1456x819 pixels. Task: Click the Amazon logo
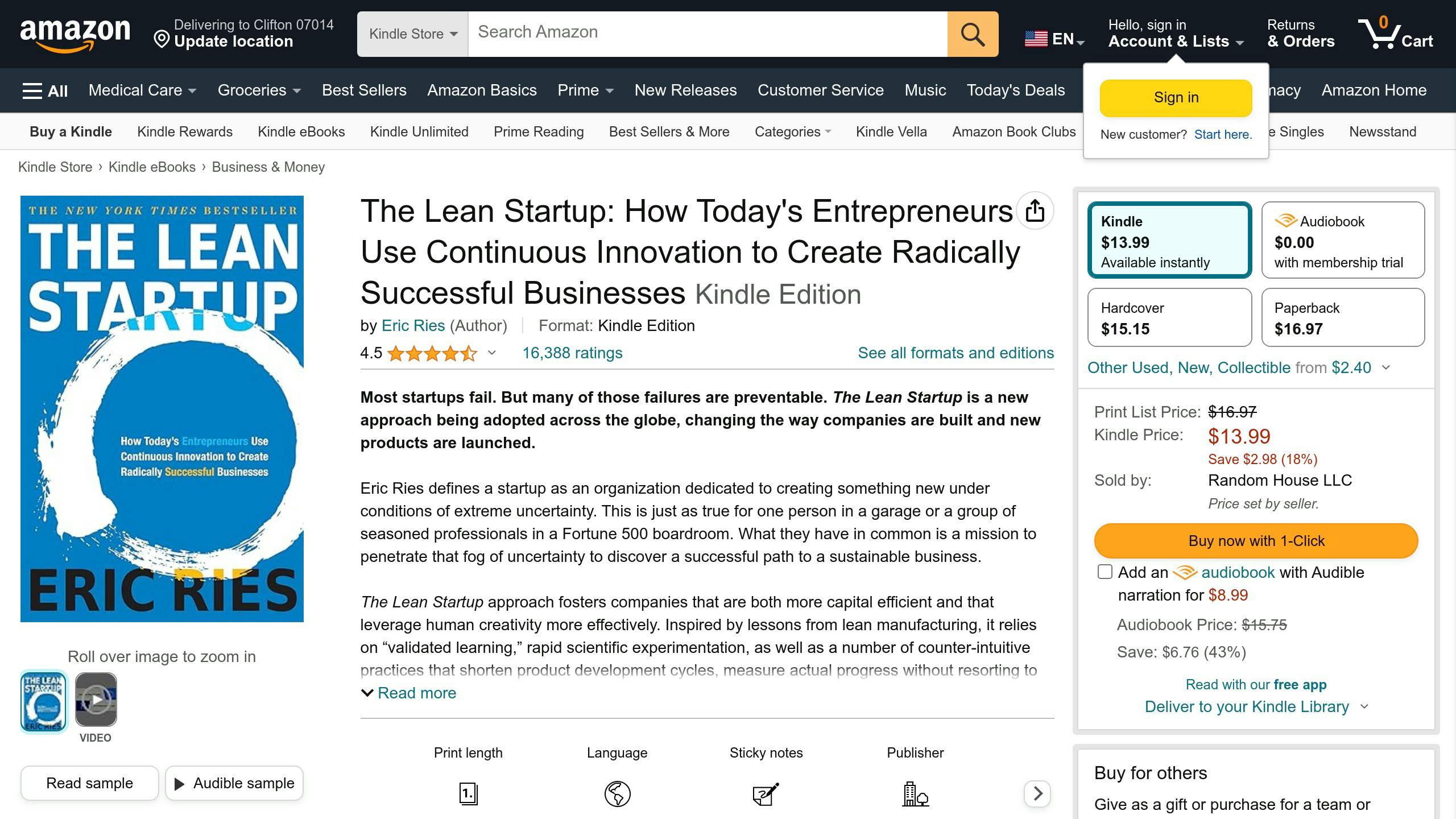(75, 32)
